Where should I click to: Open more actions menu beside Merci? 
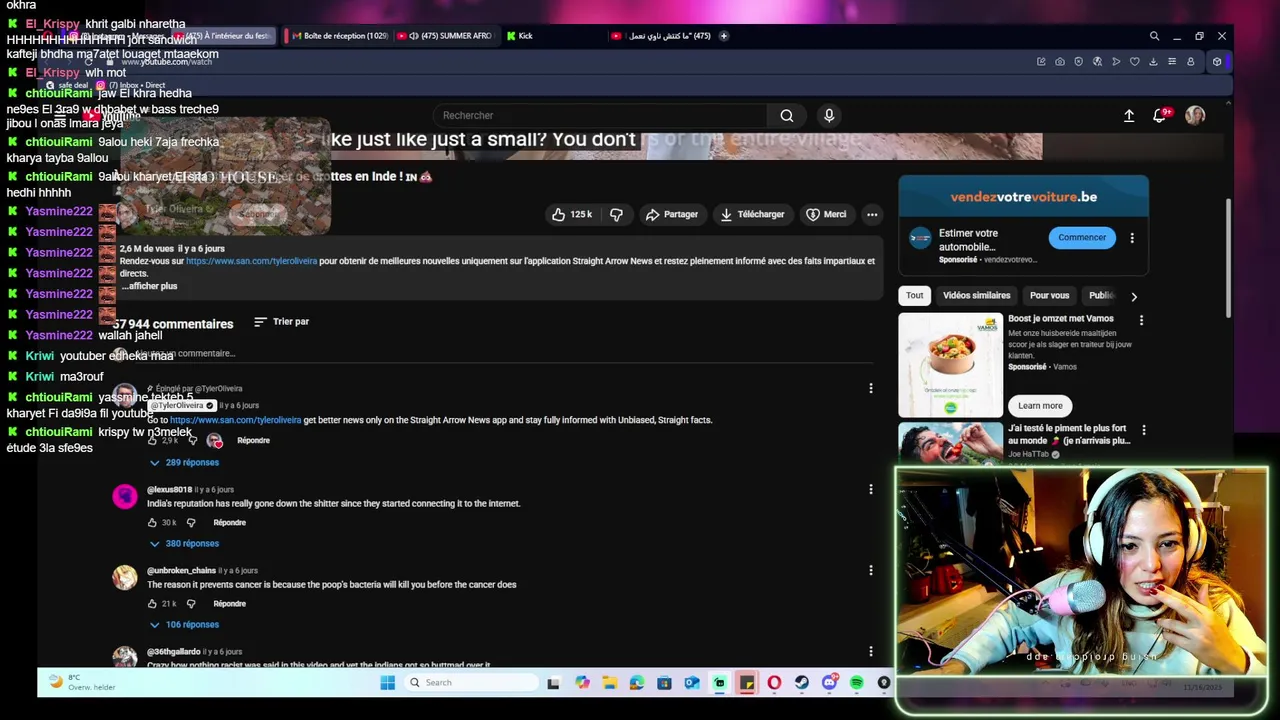[872, 214]
